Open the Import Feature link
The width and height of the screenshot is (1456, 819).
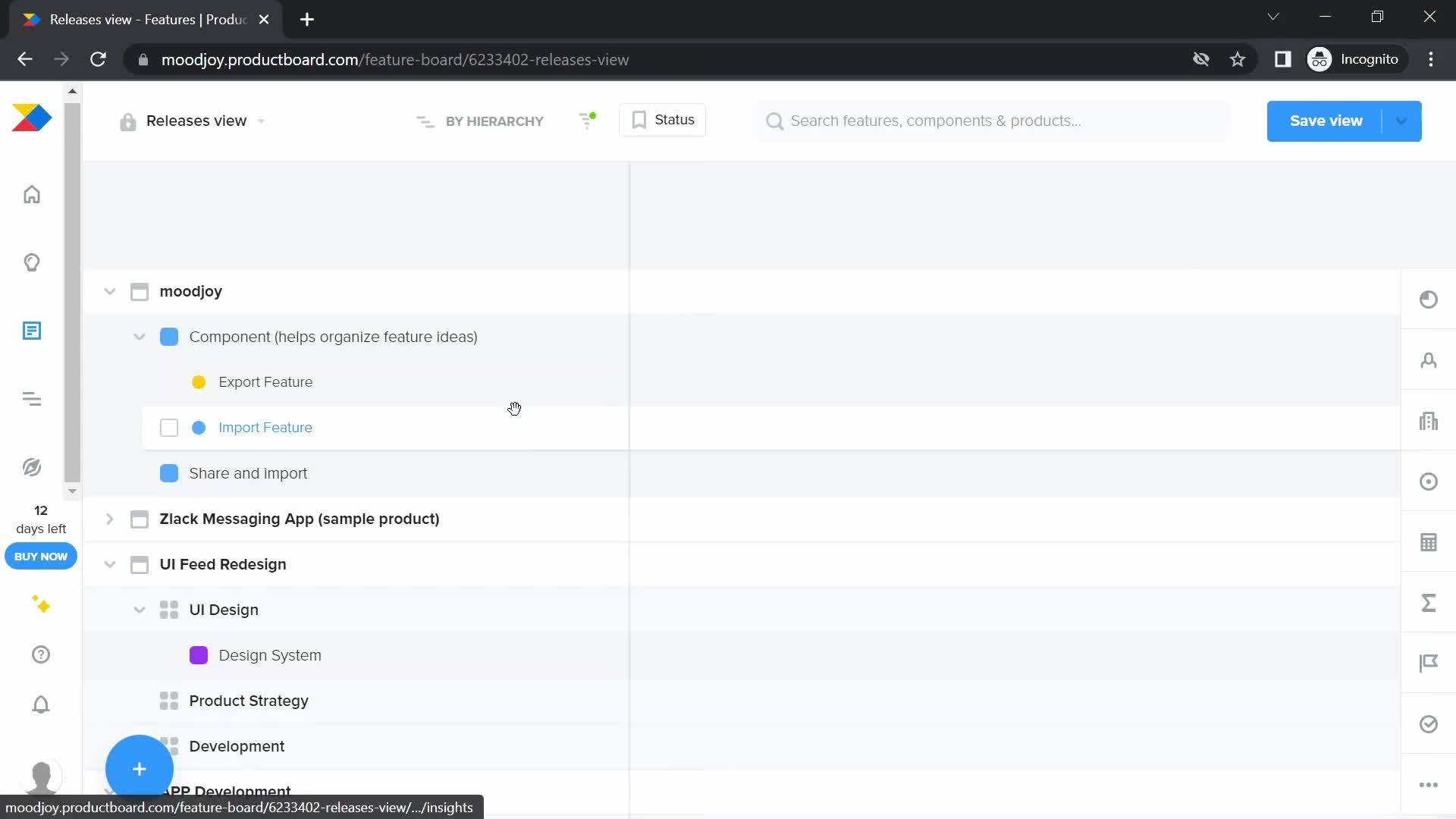pos(265,428)
